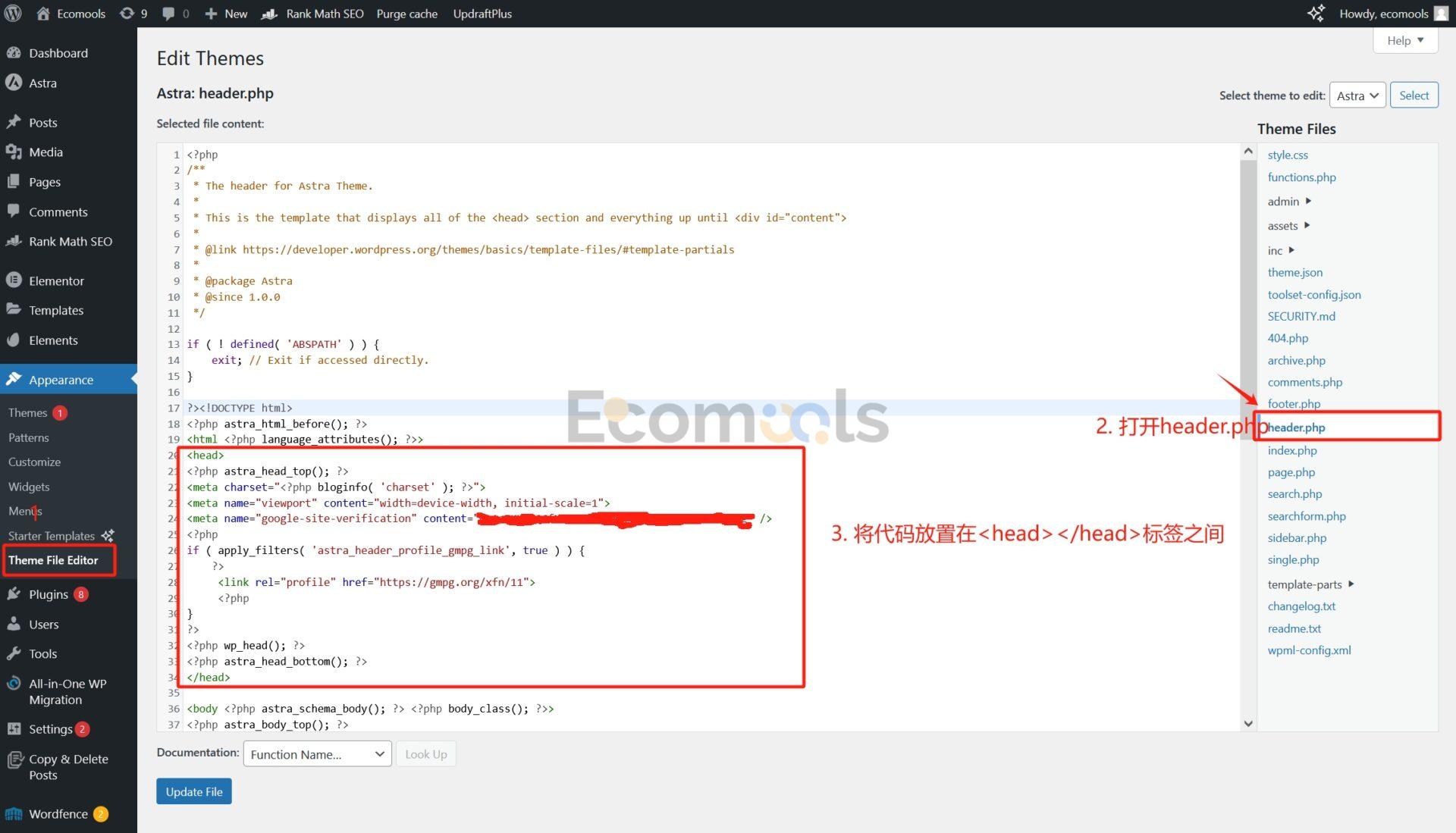Click the sparkle icon beside Howdy
The width and height of the screenshot is (1456, 833).
pyautogui.click(x=1316, y=14)
